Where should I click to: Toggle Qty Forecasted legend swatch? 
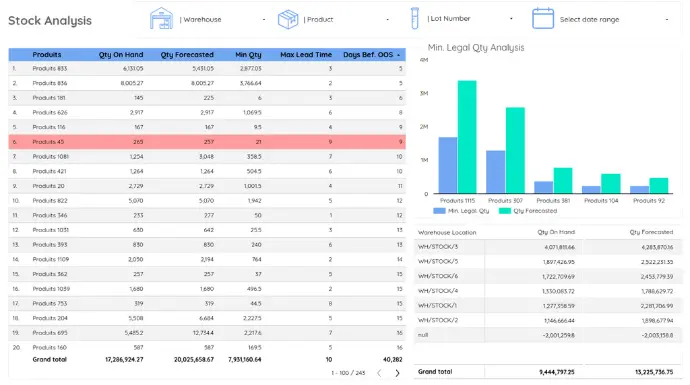[505, 211]
